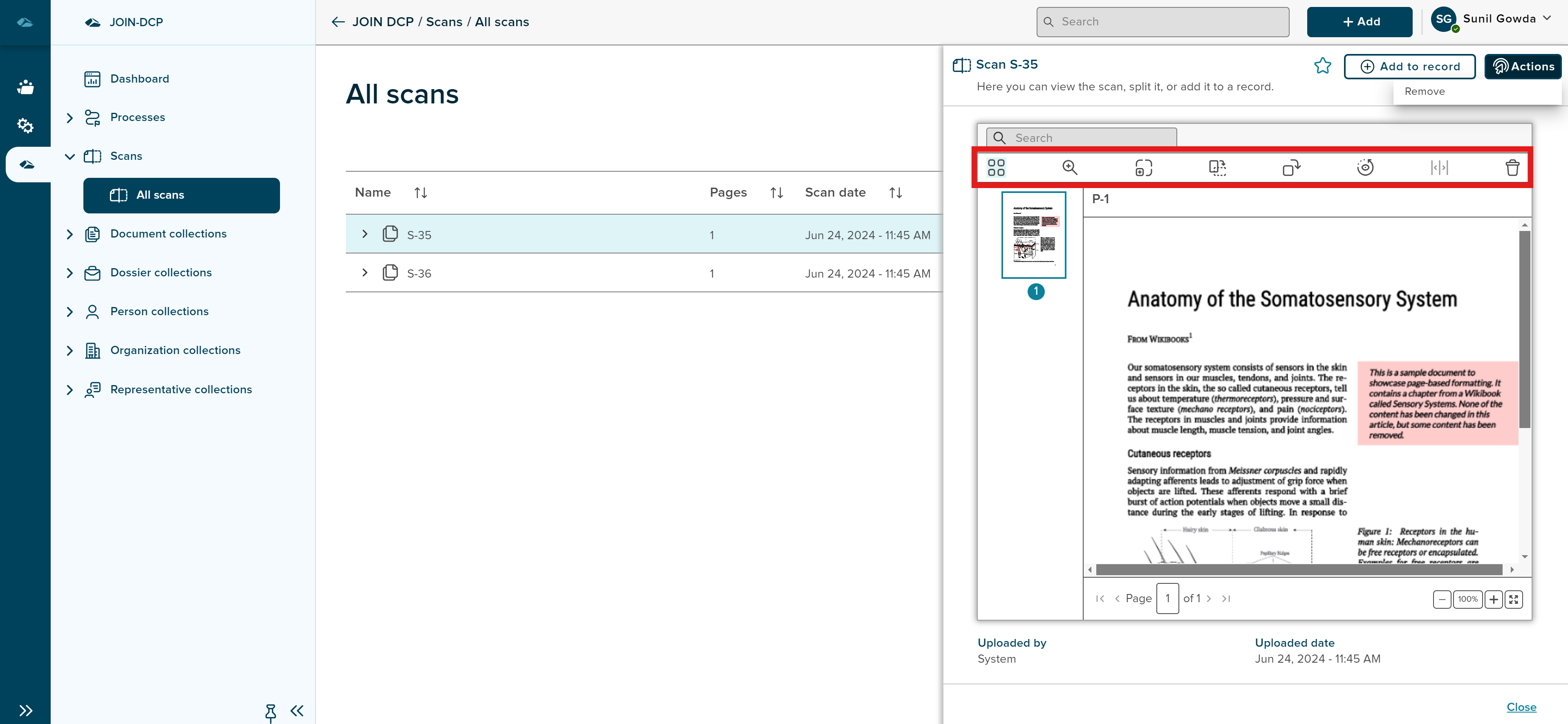Click the Add to record button

1409,66
